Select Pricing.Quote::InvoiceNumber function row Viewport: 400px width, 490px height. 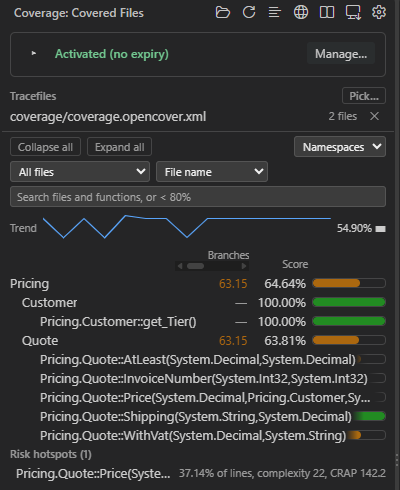[198, 379]
